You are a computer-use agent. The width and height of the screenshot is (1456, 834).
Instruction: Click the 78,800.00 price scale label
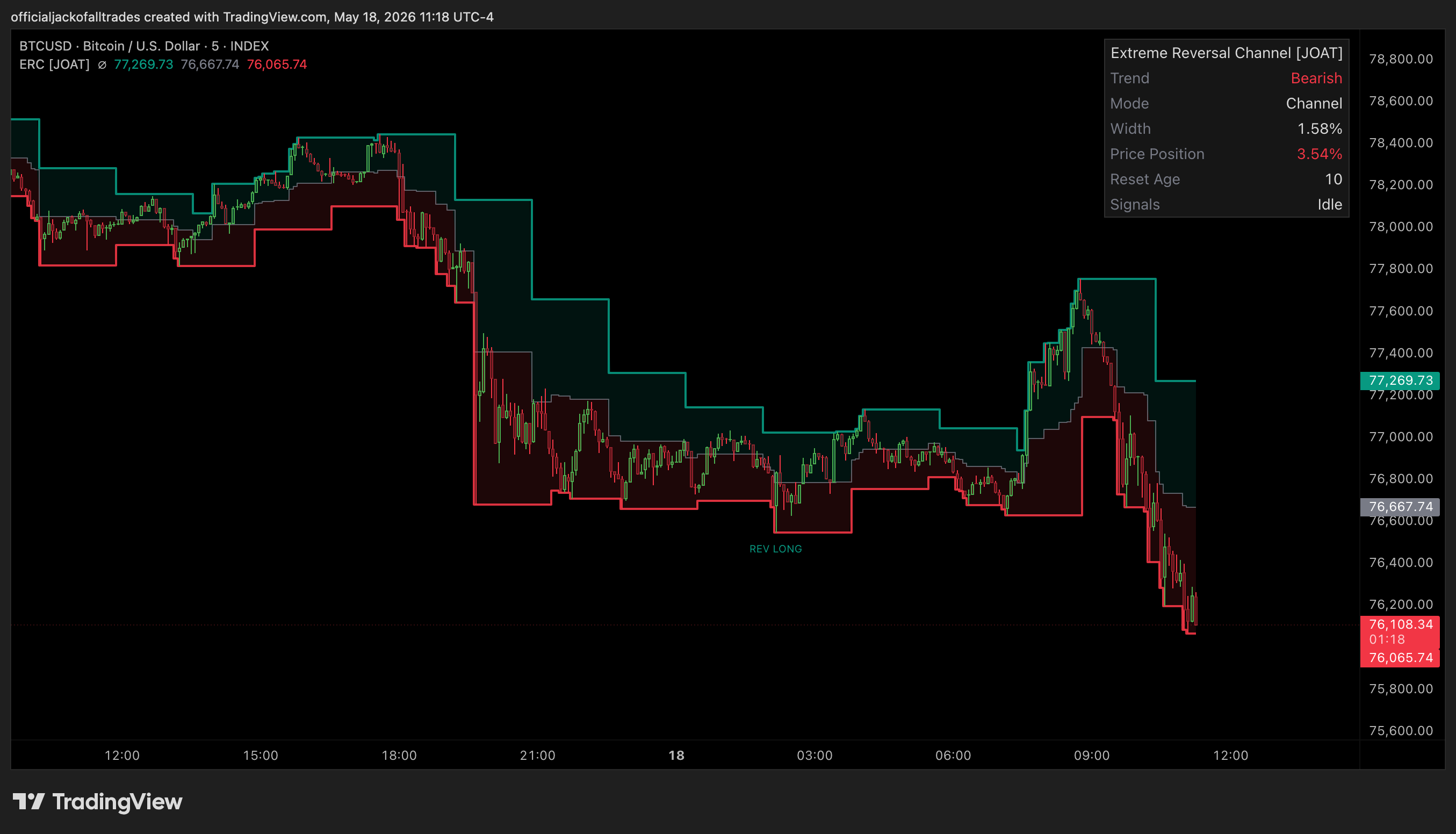1401,59
